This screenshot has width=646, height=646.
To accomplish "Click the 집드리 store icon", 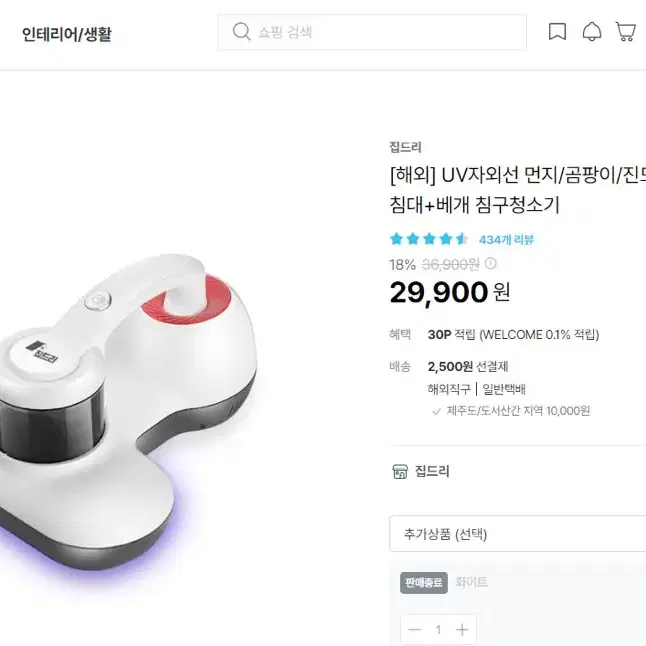I will 400,471.
